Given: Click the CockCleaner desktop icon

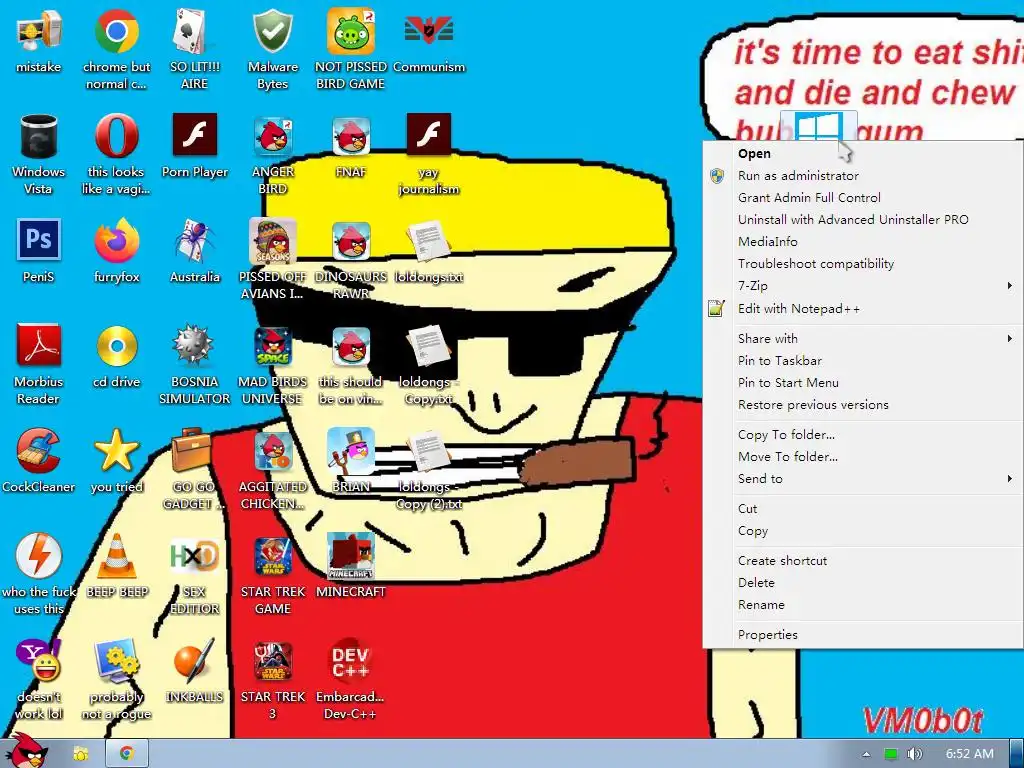Looking at the screenshot, I should (39, 450).
